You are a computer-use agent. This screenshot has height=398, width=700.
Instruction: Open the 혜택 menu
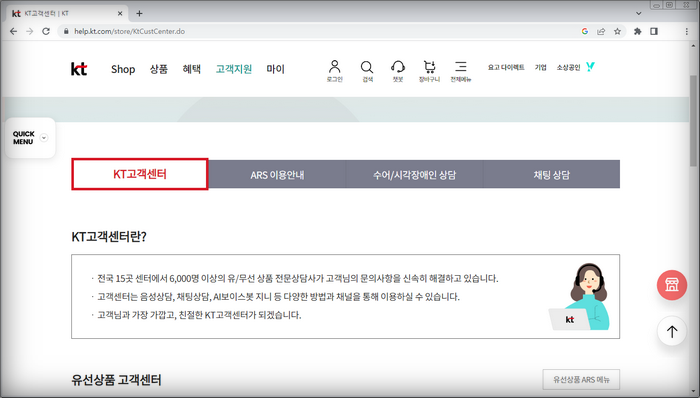[x=192, y=69]
